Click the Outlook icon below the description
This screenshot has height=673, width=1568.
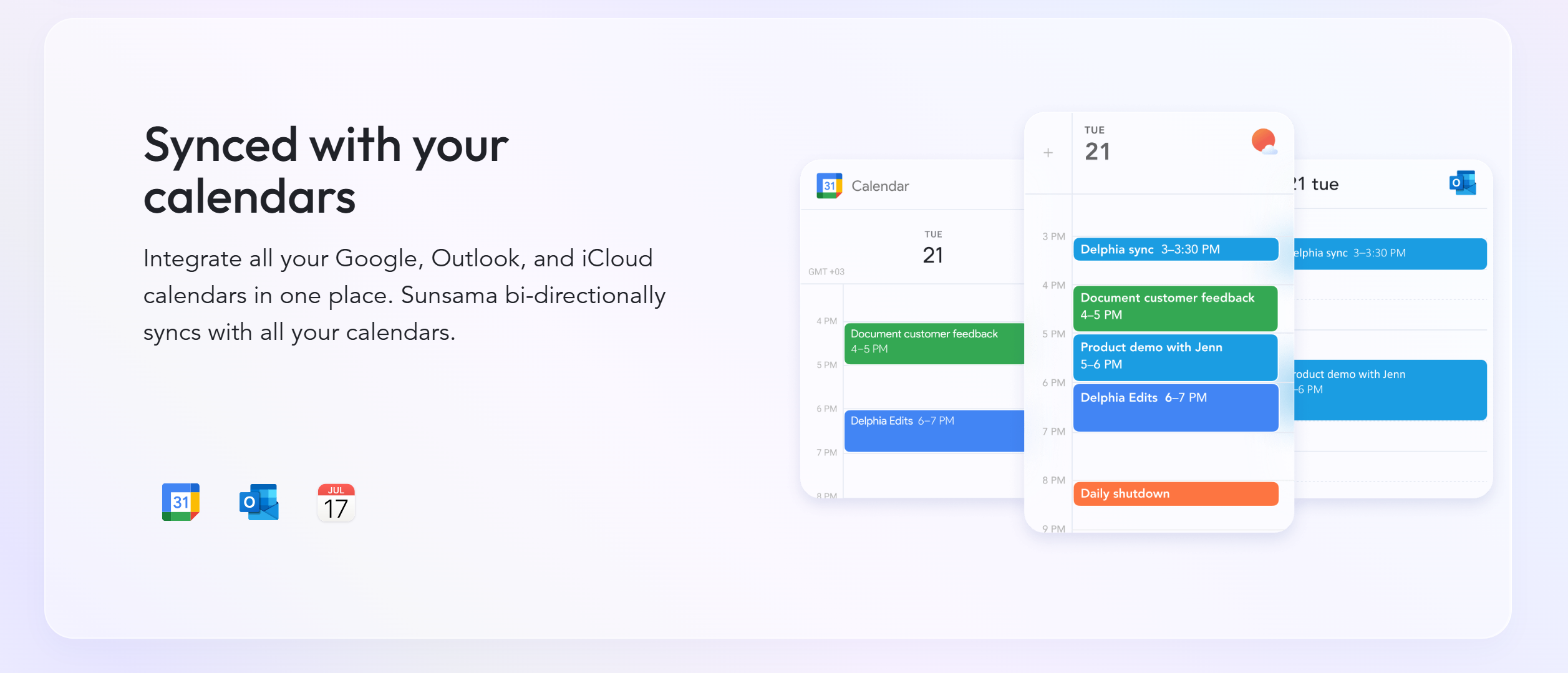tap(259, 502)
